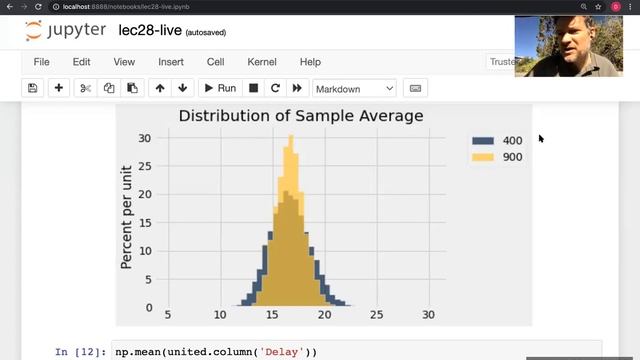Screen dimensions: 640x360
Task: Move selected cell down arrow
Action: (x=182, y=88)
